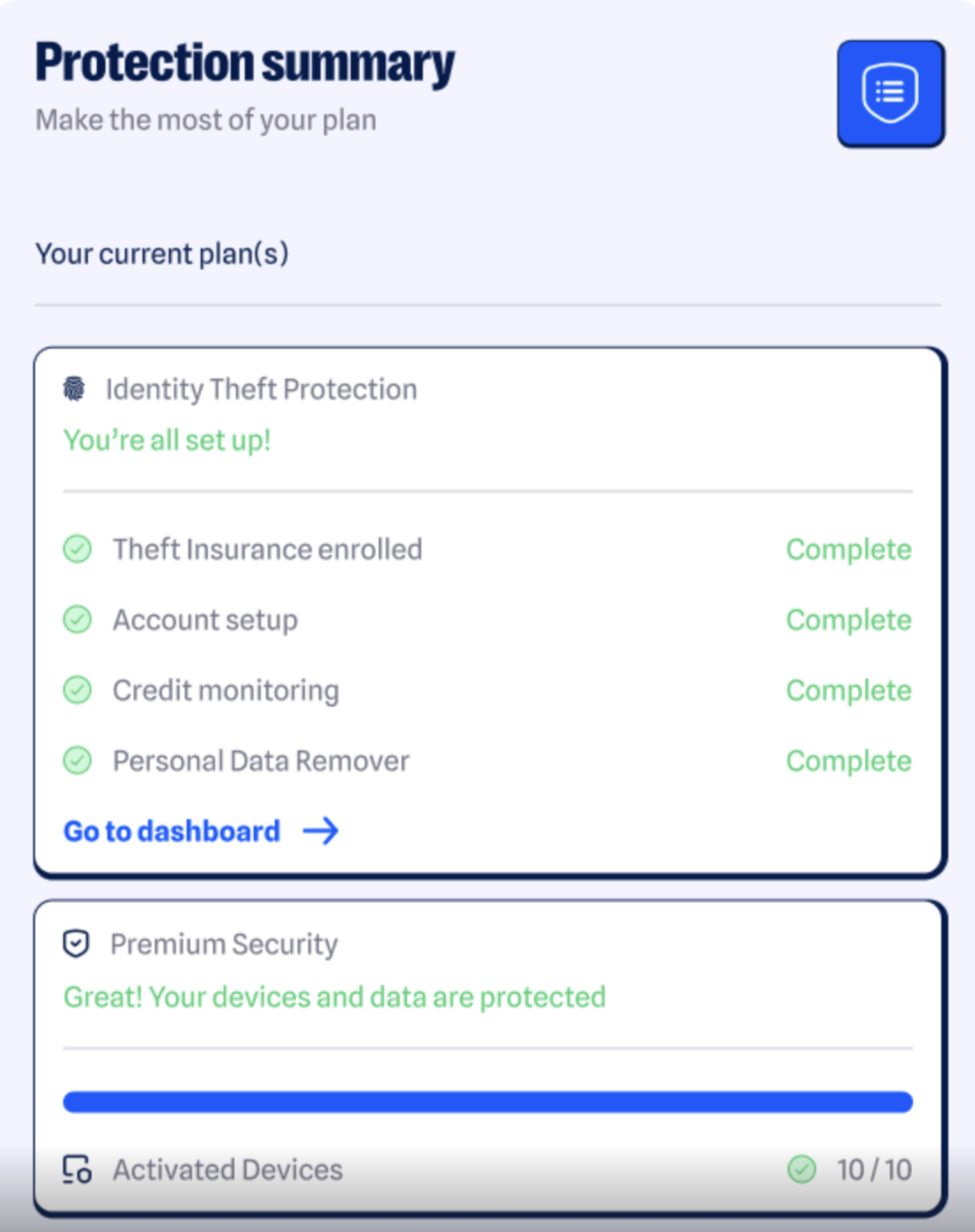The width and height of the screenshot is (975, 1232).
Task: Click the Activated Devices icon
Action: click(x=77, y=1169)
